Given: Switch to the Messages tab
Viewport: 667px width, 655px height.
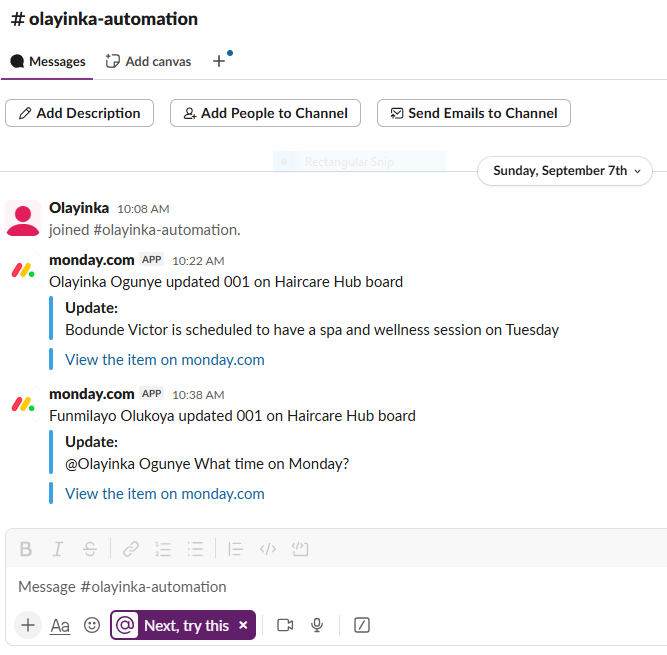Looking at the screenshot, I should point(48,62).
